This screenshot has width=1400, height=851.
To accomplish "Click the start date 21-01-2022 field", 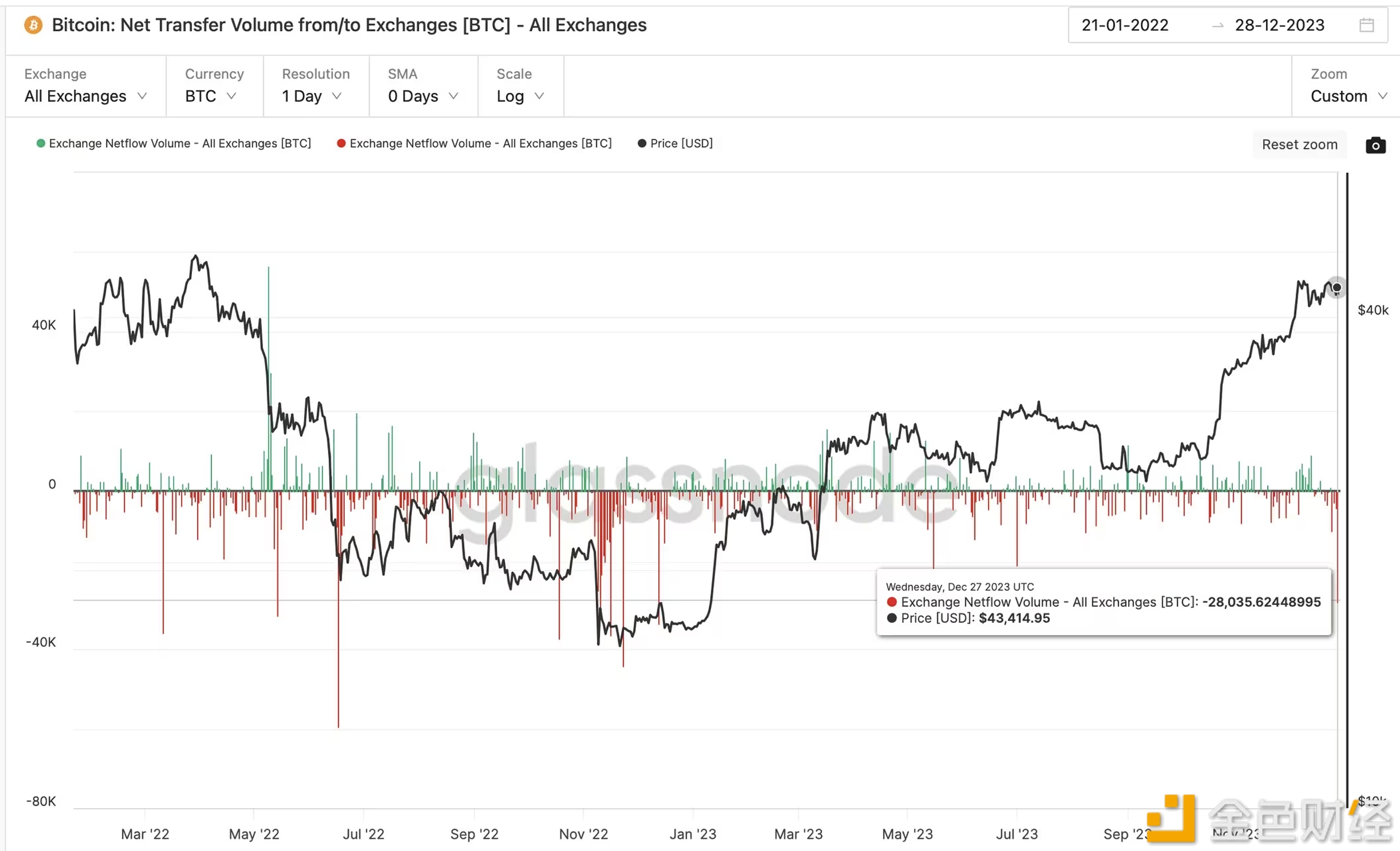I will coord(1124,25).
